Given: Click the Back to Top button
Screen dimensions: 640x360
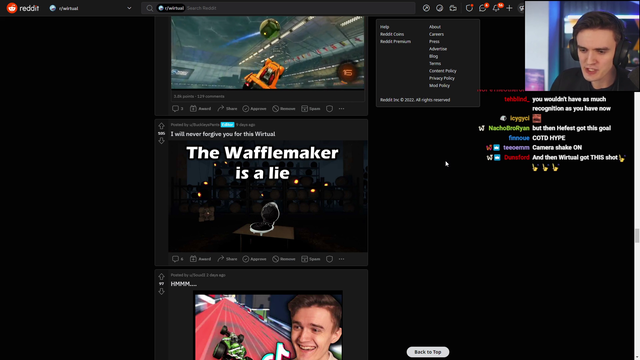Looking at the screenshot, I should (x=428, y=352).
